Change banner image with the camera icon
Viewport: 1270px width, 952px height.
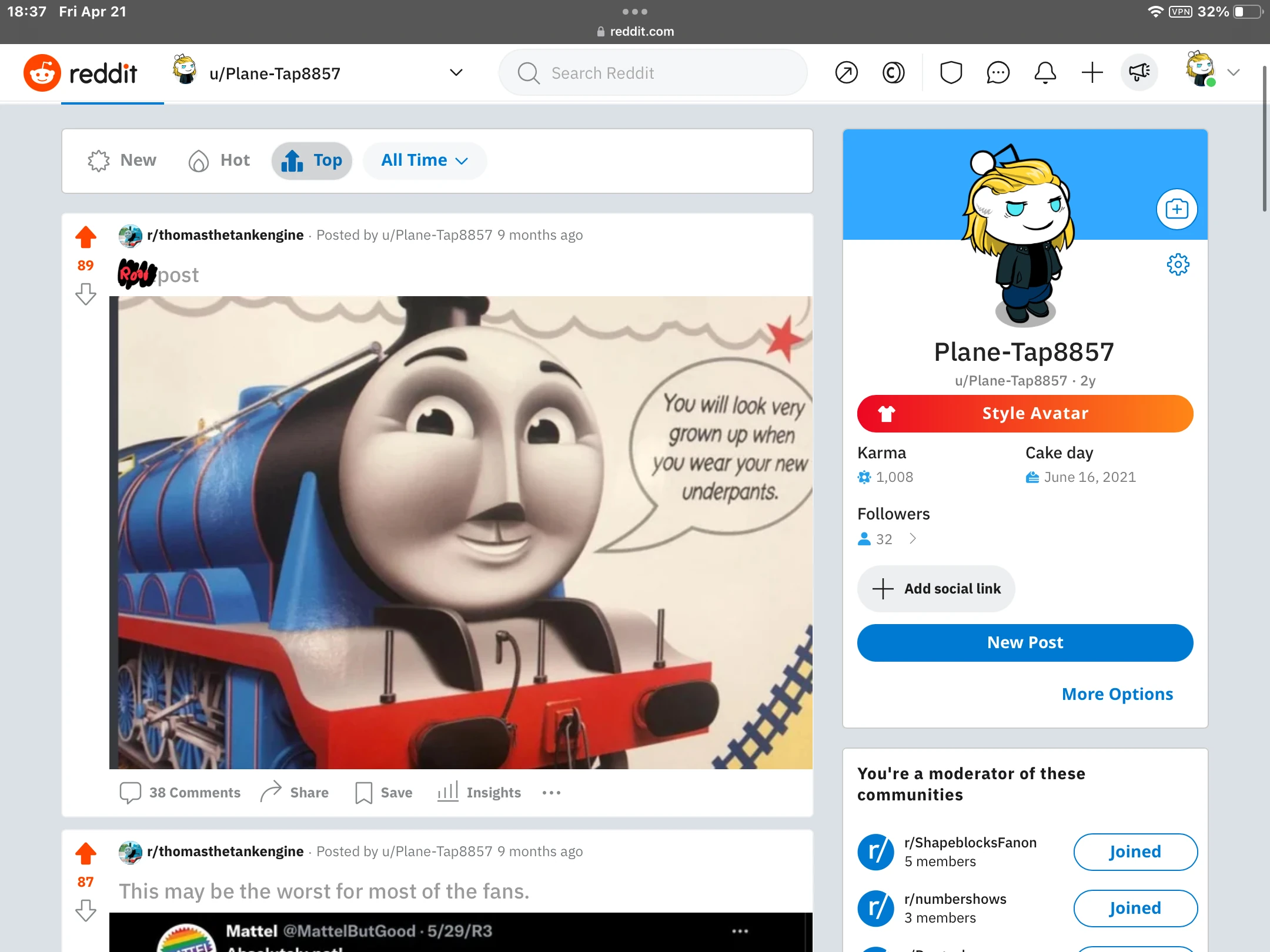1175,209
